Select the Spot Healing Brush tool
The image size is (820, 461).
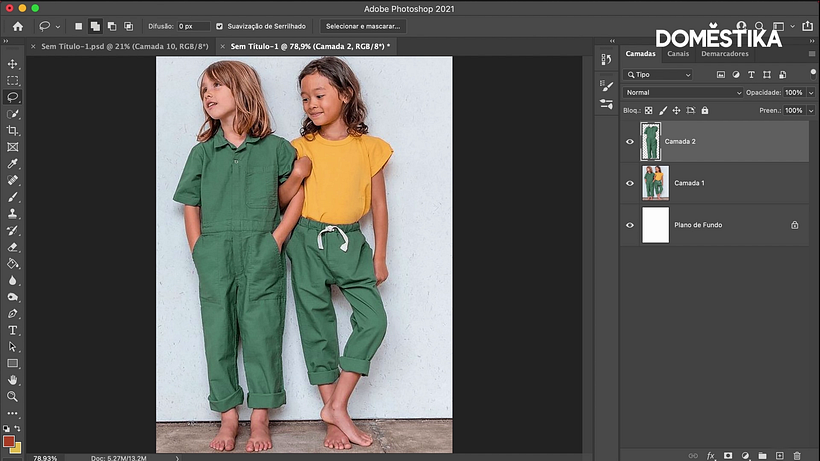pyautogui.click(x=13, y=180)
